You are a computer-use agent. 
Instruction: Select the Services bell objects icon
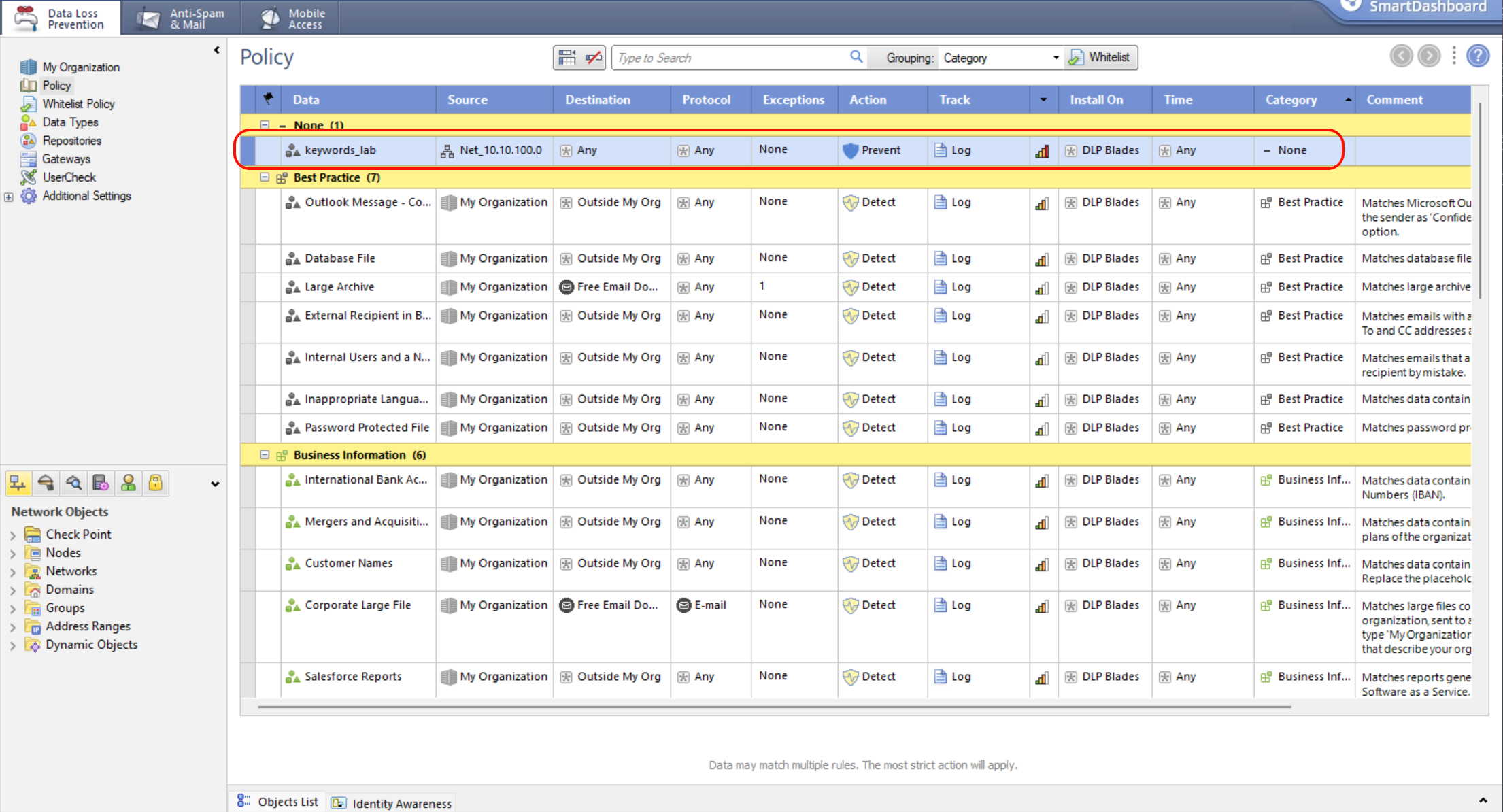46,484
